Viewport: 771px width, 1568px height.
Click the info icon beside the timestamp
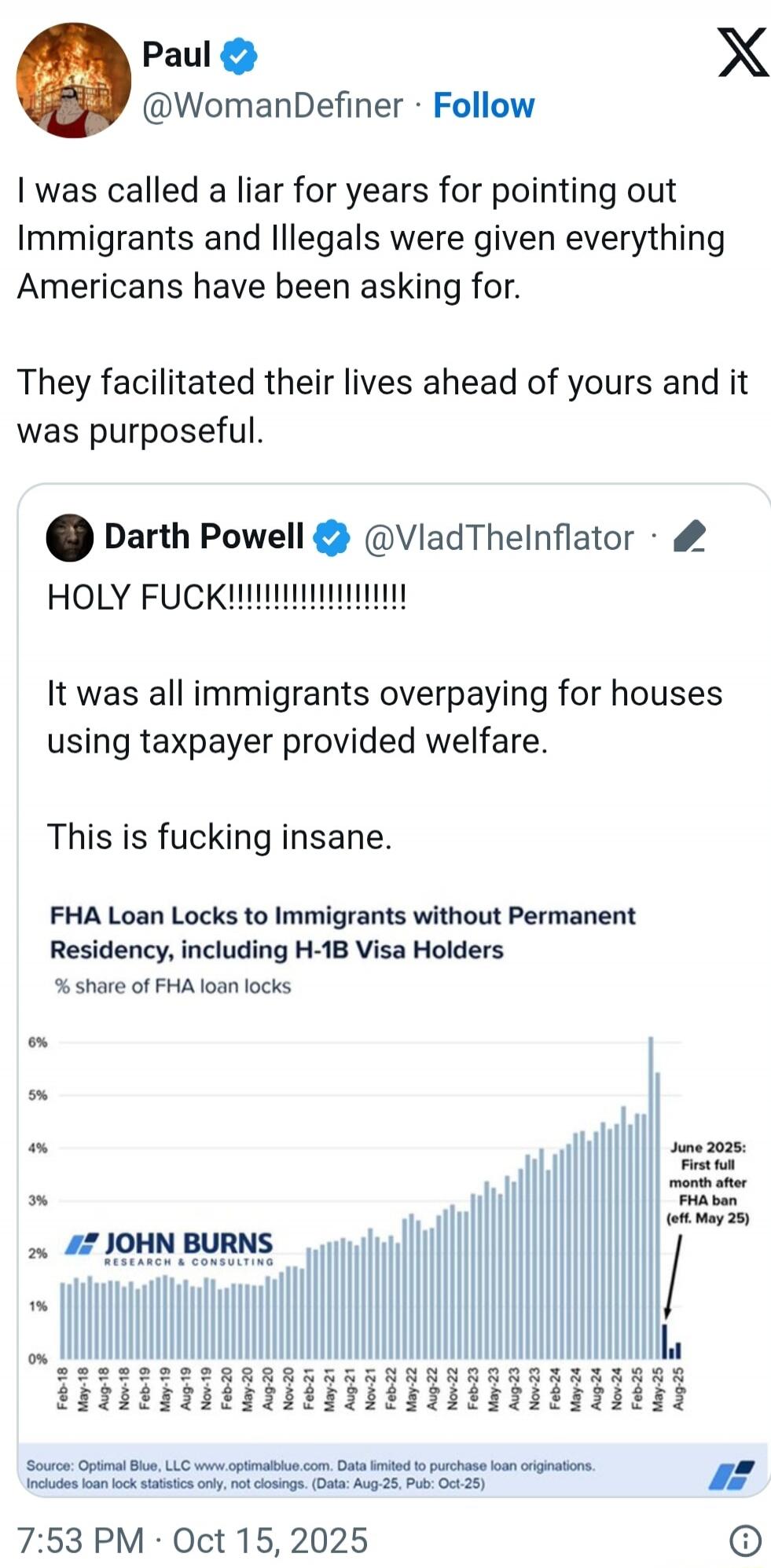tap(744, 1541)
